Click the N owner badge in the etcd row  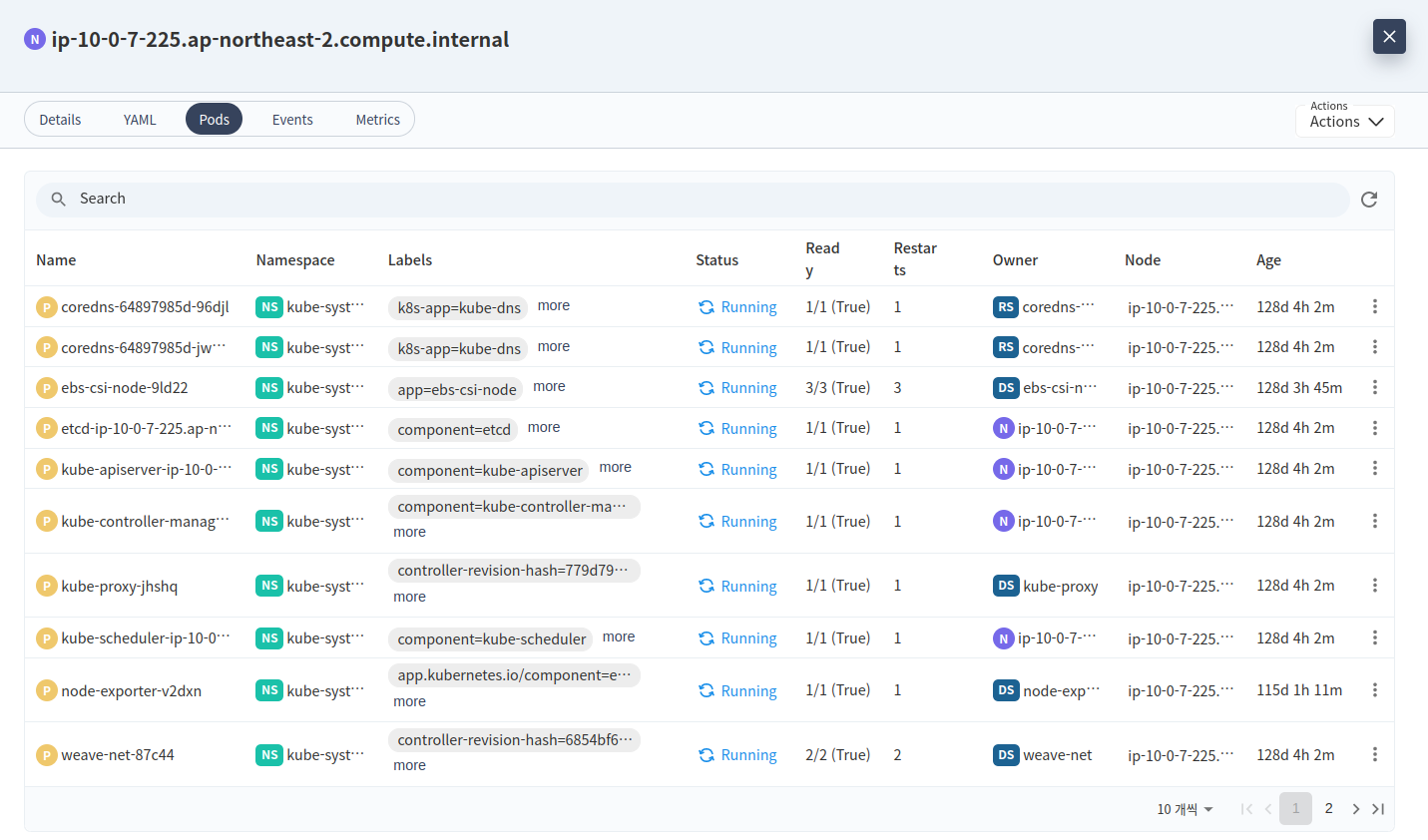[1004, 428]
